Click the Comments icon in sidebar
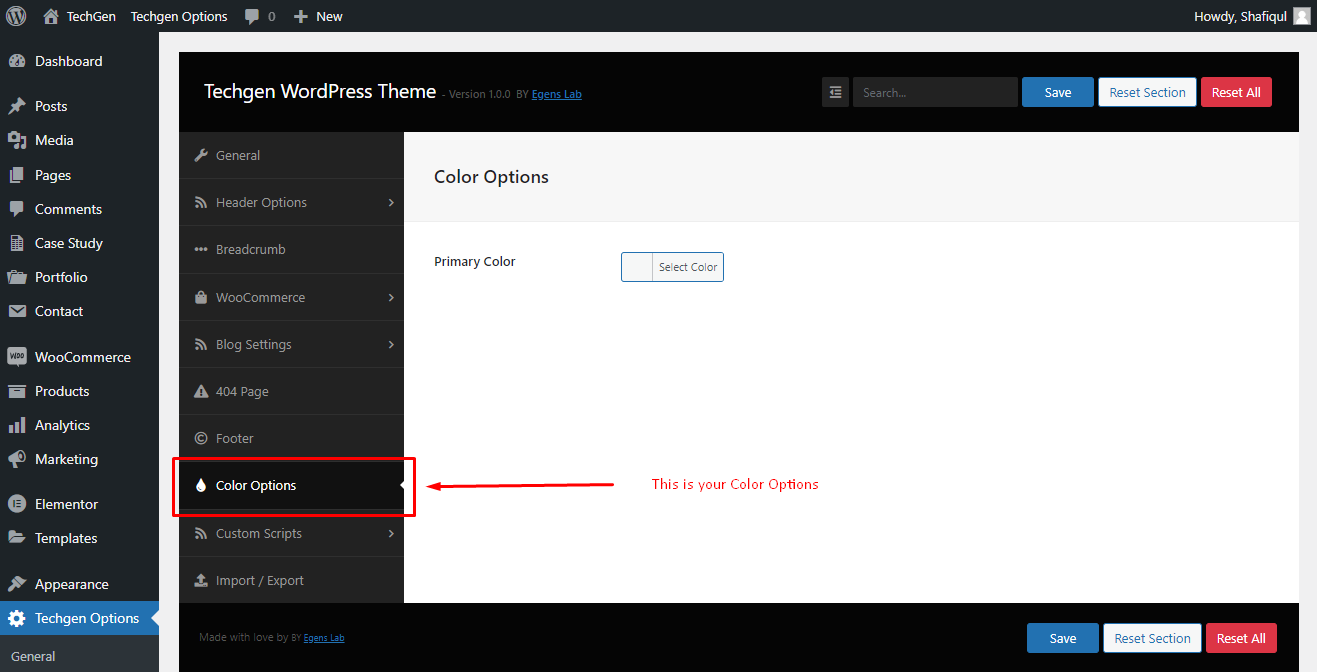 pyautogui.click(x=17, y=209)
